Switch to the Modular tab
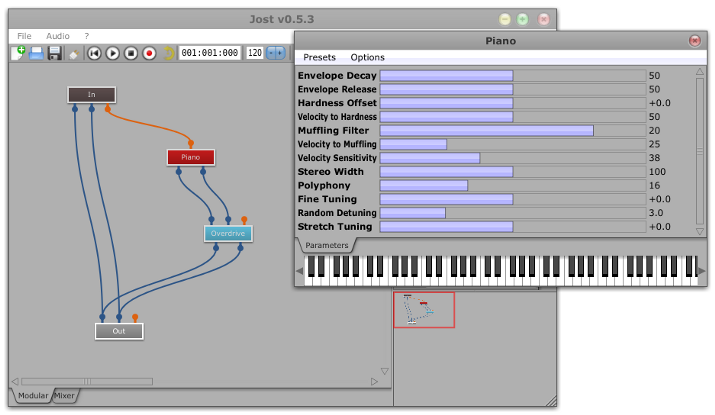The height and width of the screenshot is (415, 715). click(x=33, y=395)
